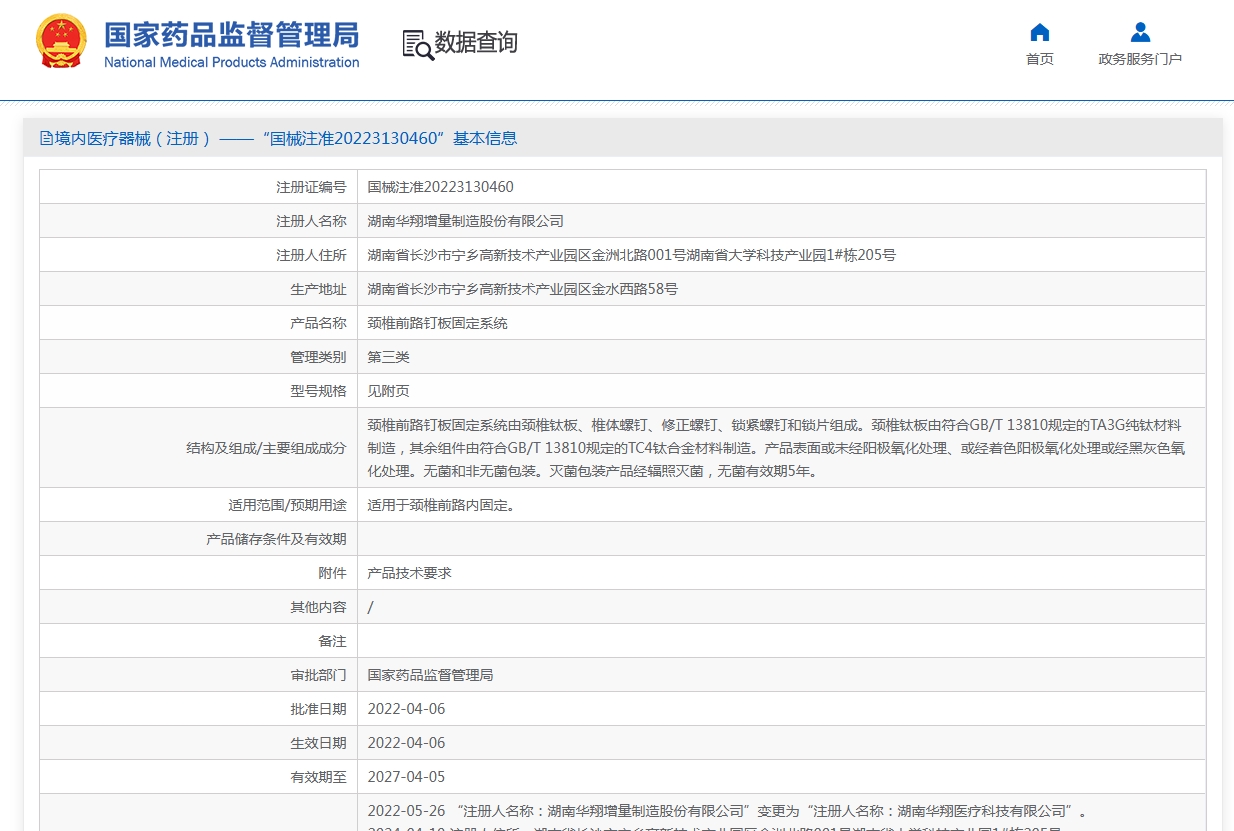Image resolution: width=1234 pixels, height=831 pixels.
Task: Click the 注册人名称 label cell
Action: pyautogui.click(x=198, y=221)
